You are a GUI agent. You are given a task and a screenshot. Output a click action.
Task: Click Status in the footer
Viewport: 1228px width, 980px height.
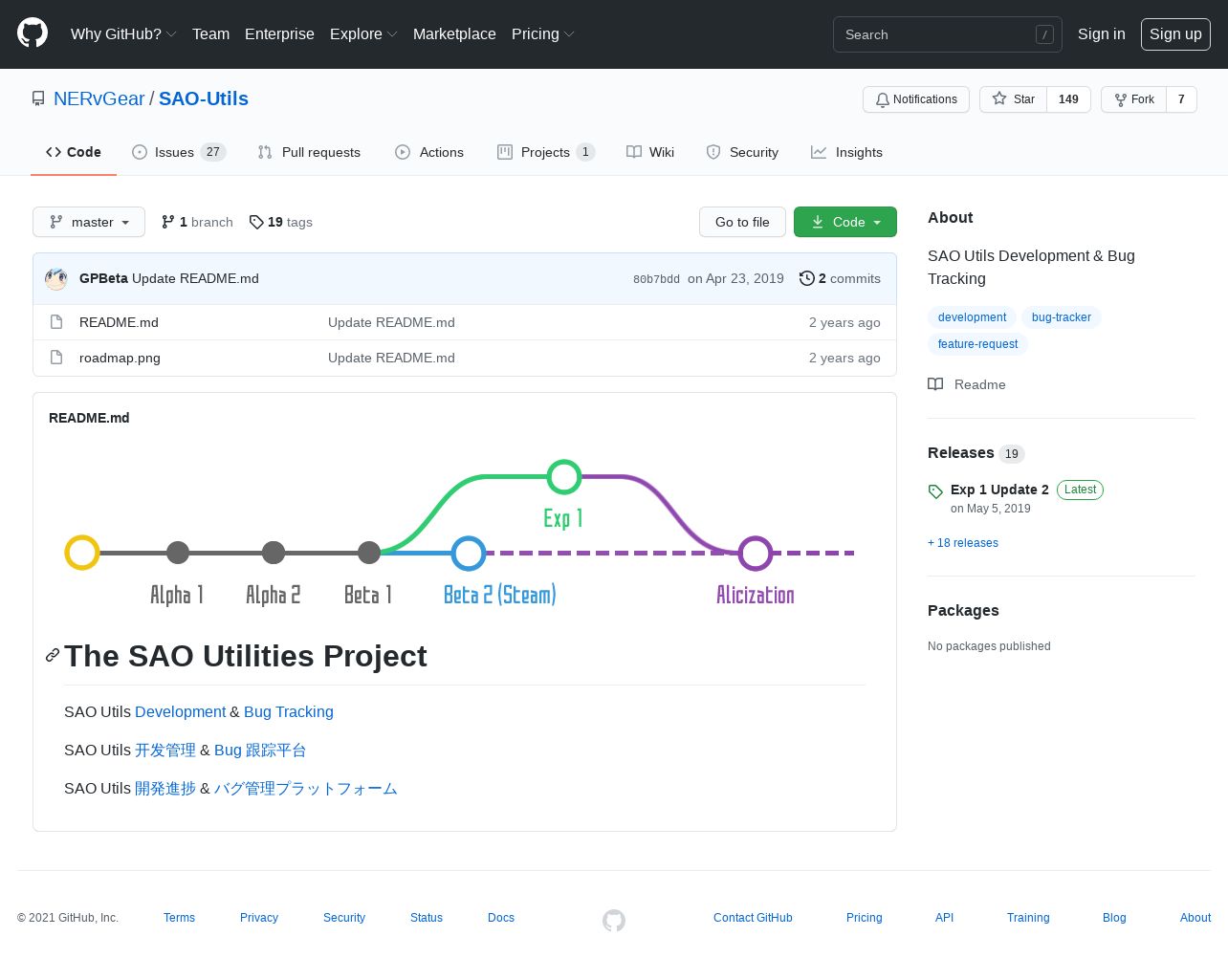tap(427, 917)
